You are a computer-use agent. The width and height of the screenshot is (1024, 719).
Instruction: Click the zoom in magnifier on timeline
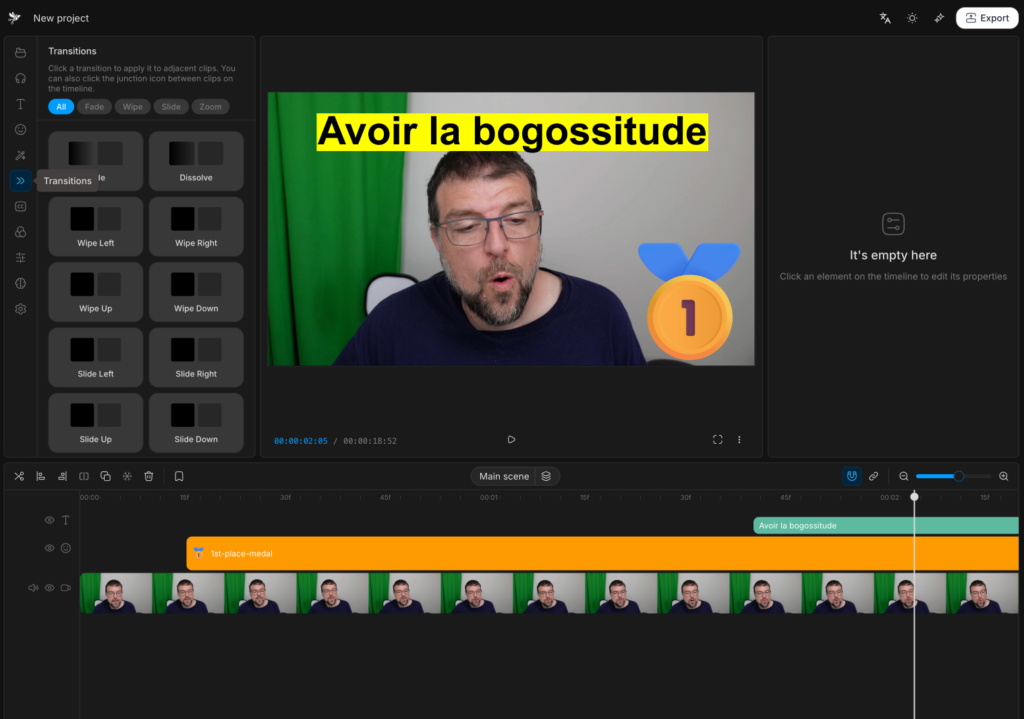(1004, 477)
